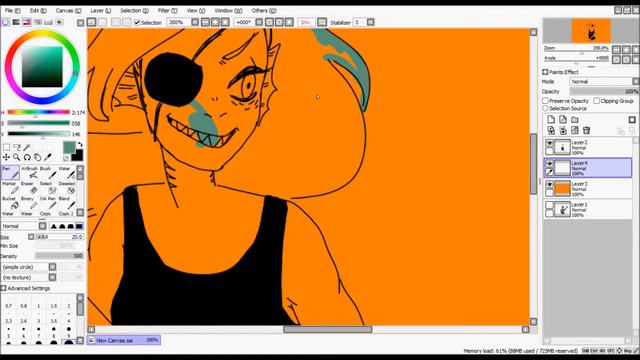640x360 pixels.
Task: Select the Ink Pen tool
Action: 48,203
